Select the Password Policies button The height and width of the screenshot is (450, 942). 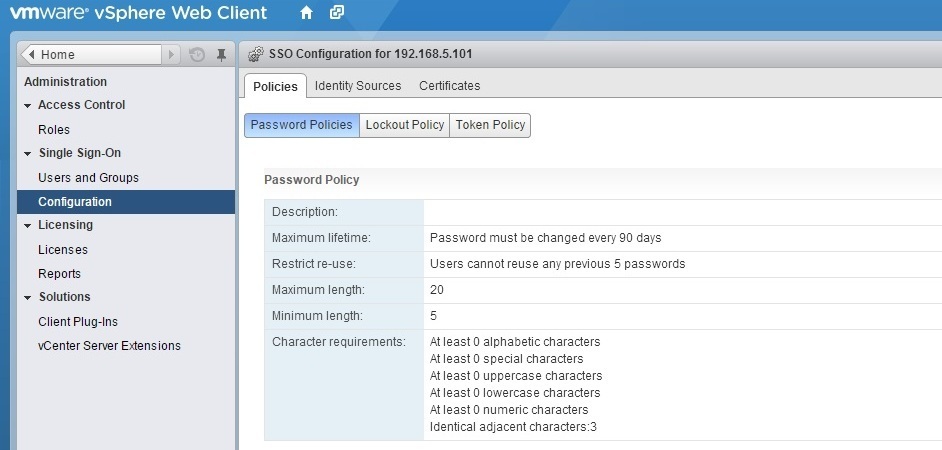[302, 125]
